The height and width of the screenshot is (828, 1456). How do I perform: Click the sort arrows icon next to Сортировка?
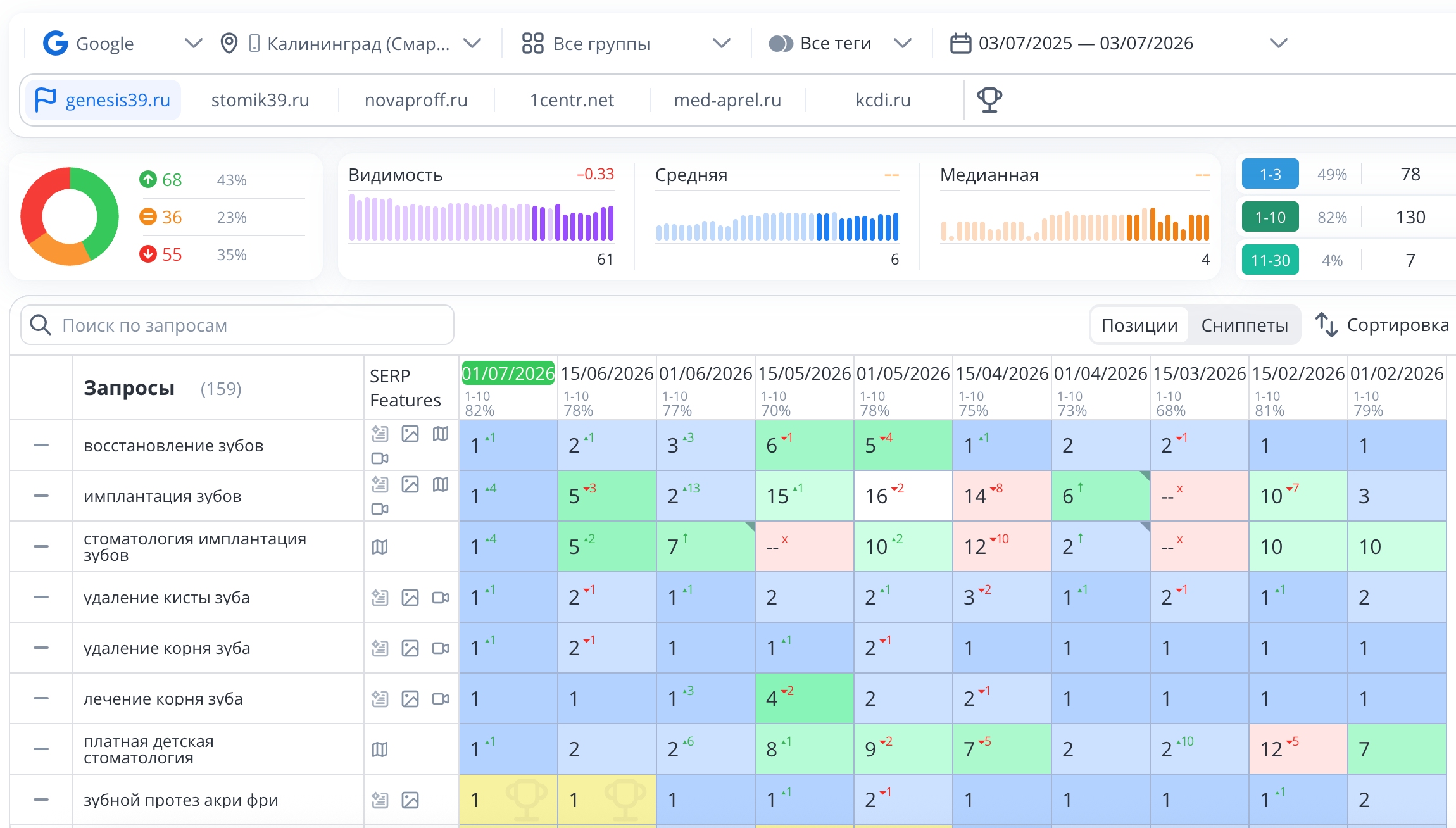(1326, 325)
